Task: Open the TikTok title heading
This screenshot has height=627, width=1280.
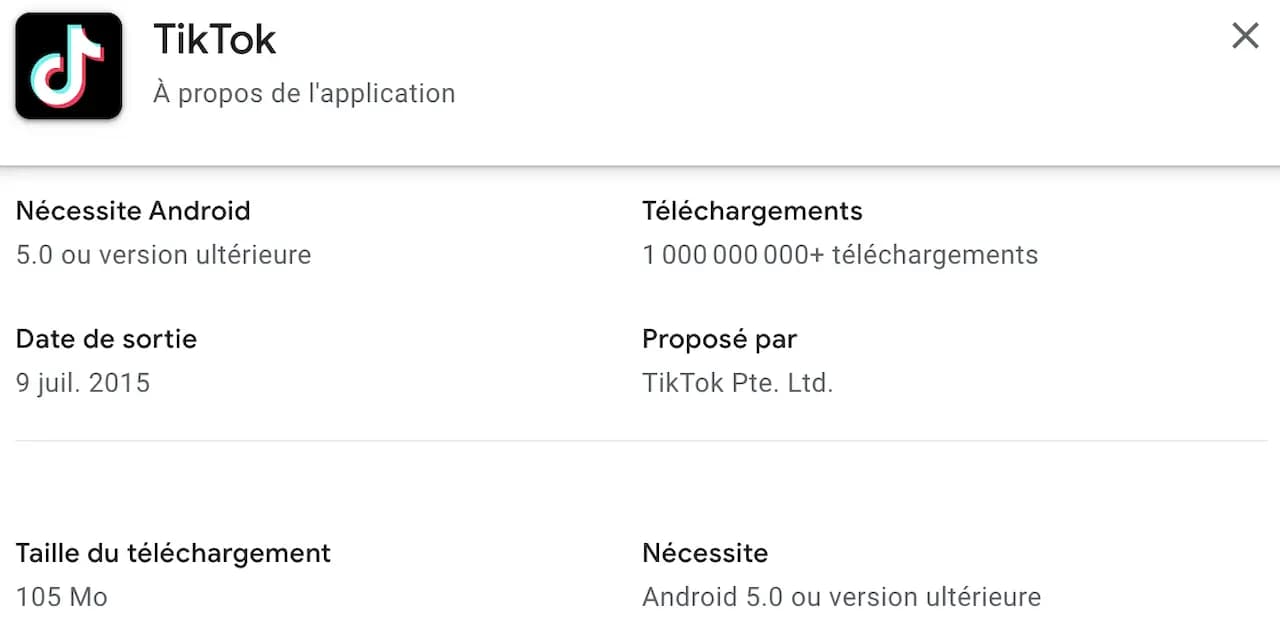Action: tap(215, 38)
